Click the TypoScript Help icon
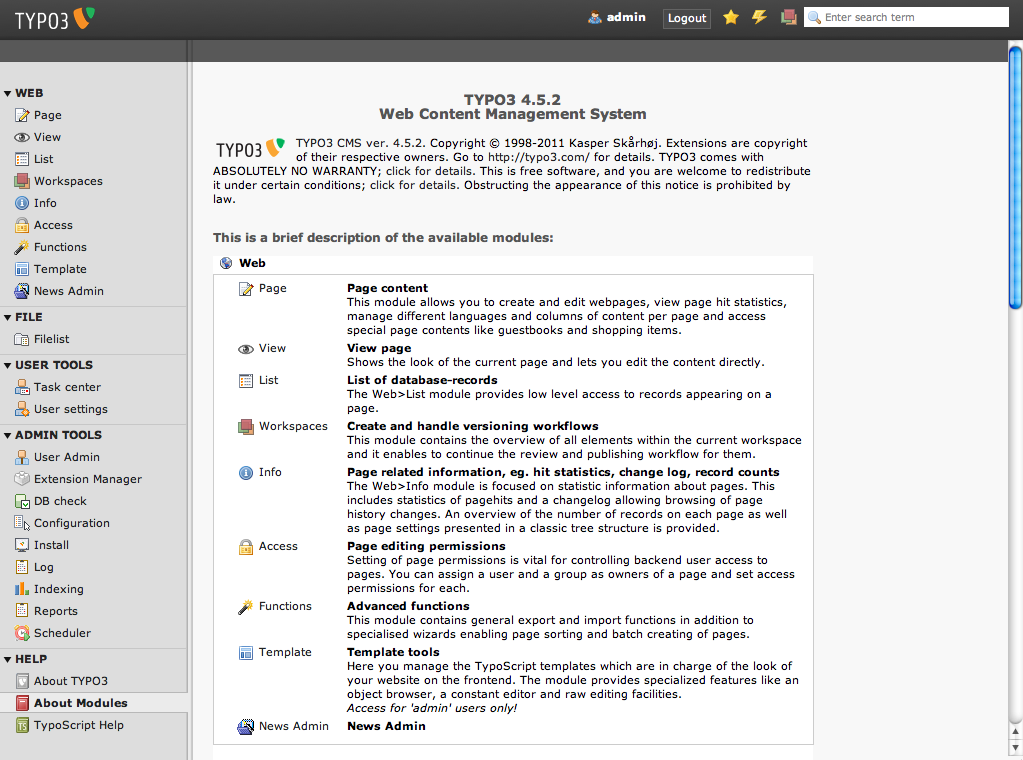This screenshot has height=760, width=1023. pyautogui.click(x=22, y=725)
